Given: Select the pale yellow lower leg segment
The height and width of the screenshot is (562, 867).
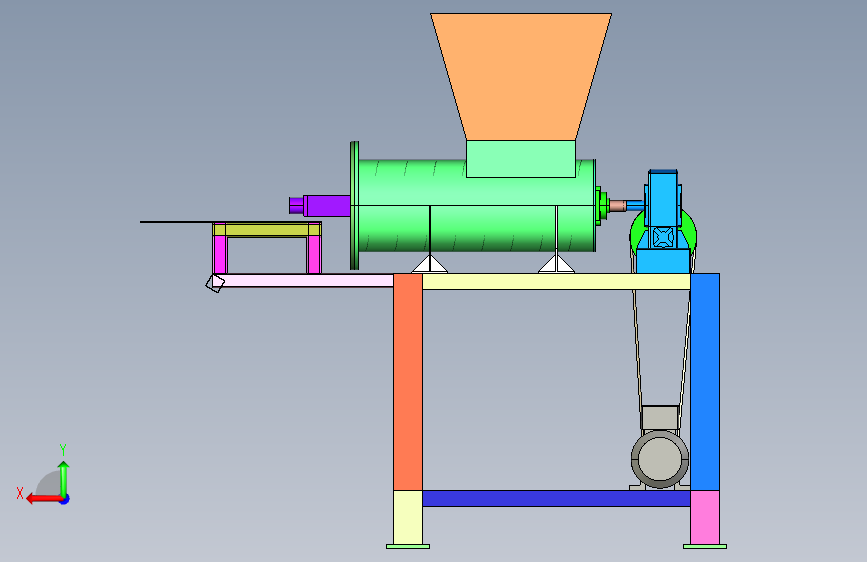Looking at the screenshot, I should click(408, 517).
